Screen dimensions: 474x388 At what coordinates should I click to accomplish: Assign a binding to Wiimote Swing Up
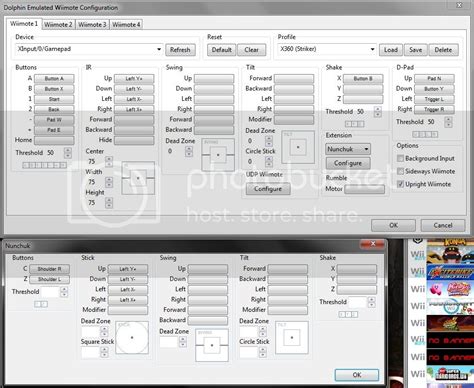pyautogui.click(x=214, y=79)
